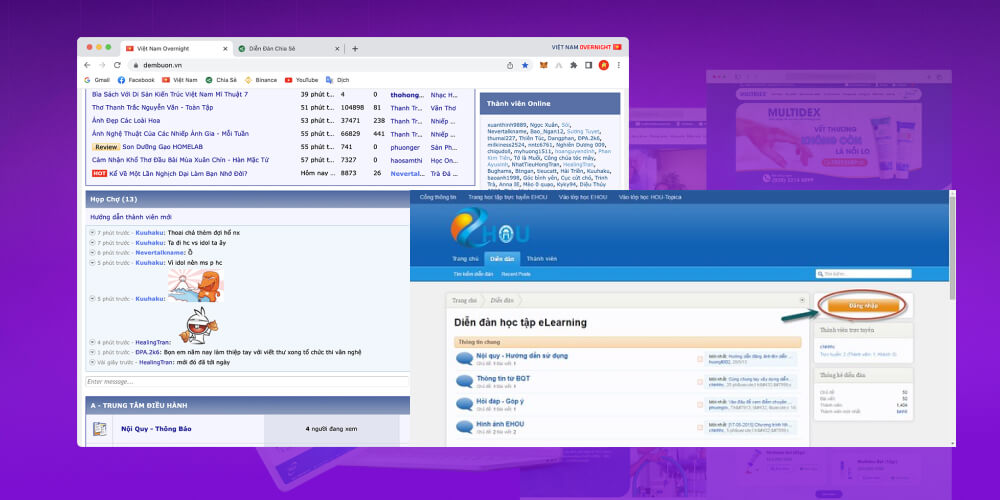
Task: Click the dembuon.vn address bar
Action: coord(319,65)
